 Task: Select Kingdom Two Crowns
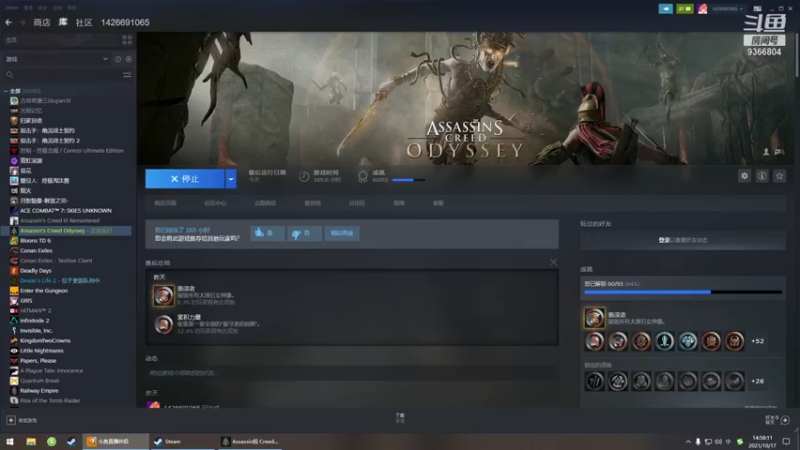(45, 341)
